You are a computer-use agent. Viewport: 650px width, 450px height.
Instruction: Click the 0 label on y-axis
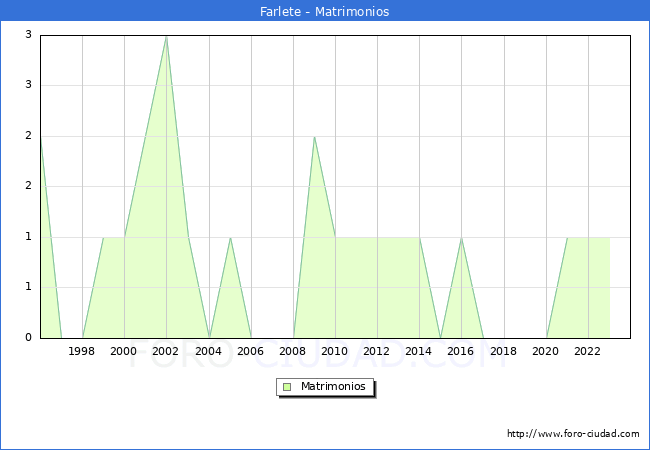(x=29, y=338)
